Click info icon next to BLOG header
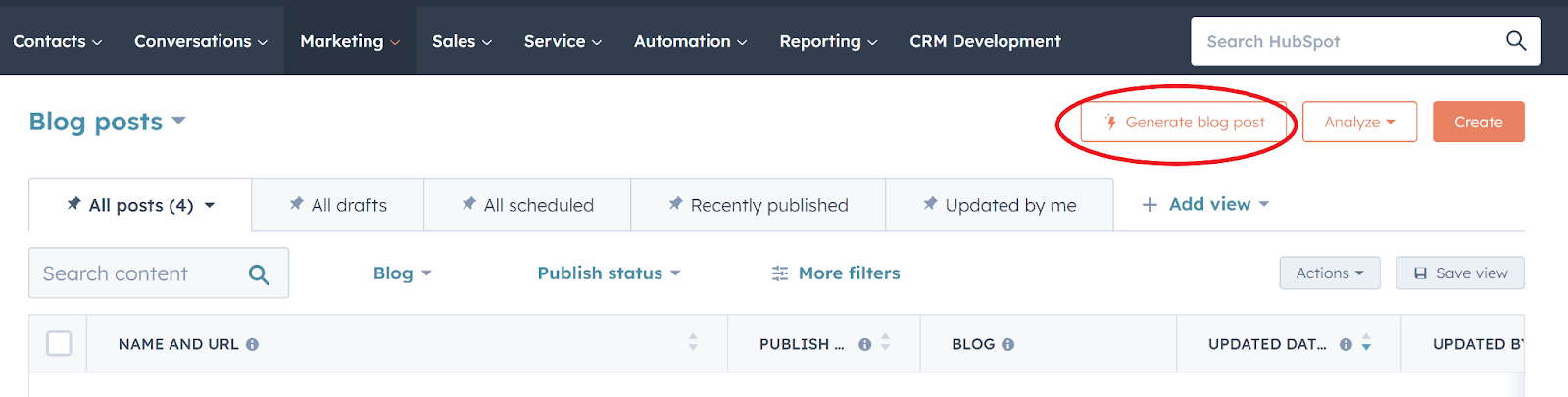The height and width of the screenshot is (397, 1568). click(x=1007, y=344)
